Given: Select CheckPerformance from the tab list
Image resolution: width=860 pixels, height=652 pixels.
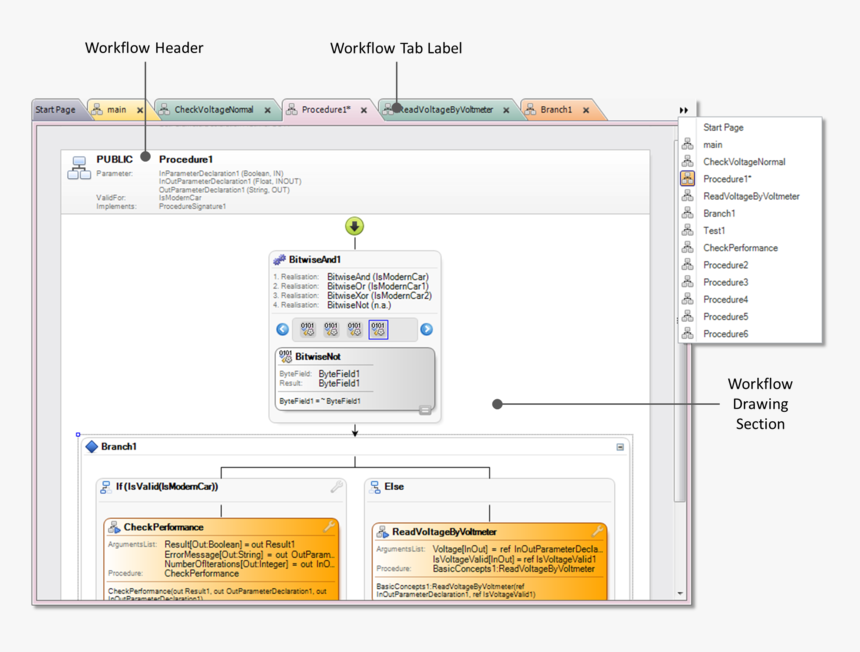Looking at the screenshot, I should click(x=740, y=248).
